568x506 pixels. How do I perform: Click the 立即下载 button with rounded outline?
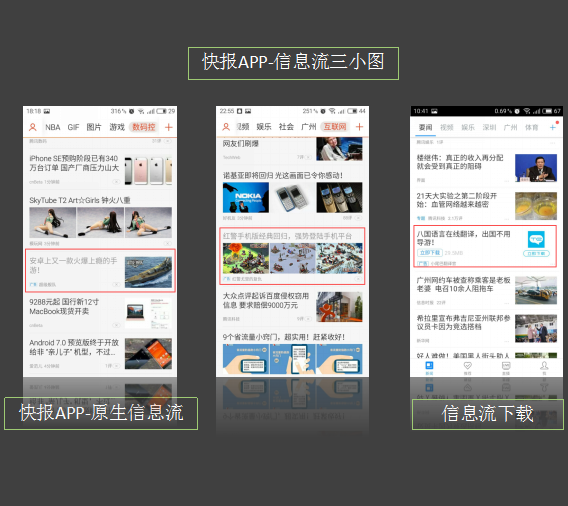click(x=536, y=254)
